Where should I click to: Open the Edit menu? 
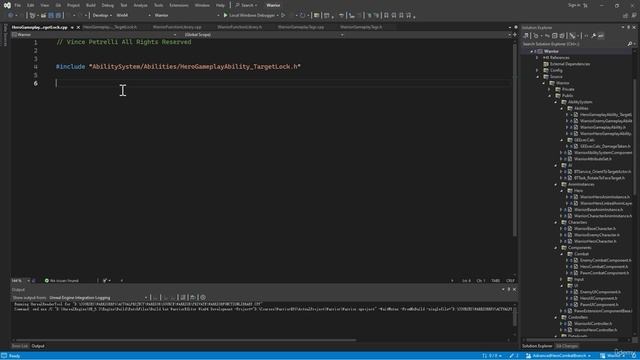(x=31, y=5)
